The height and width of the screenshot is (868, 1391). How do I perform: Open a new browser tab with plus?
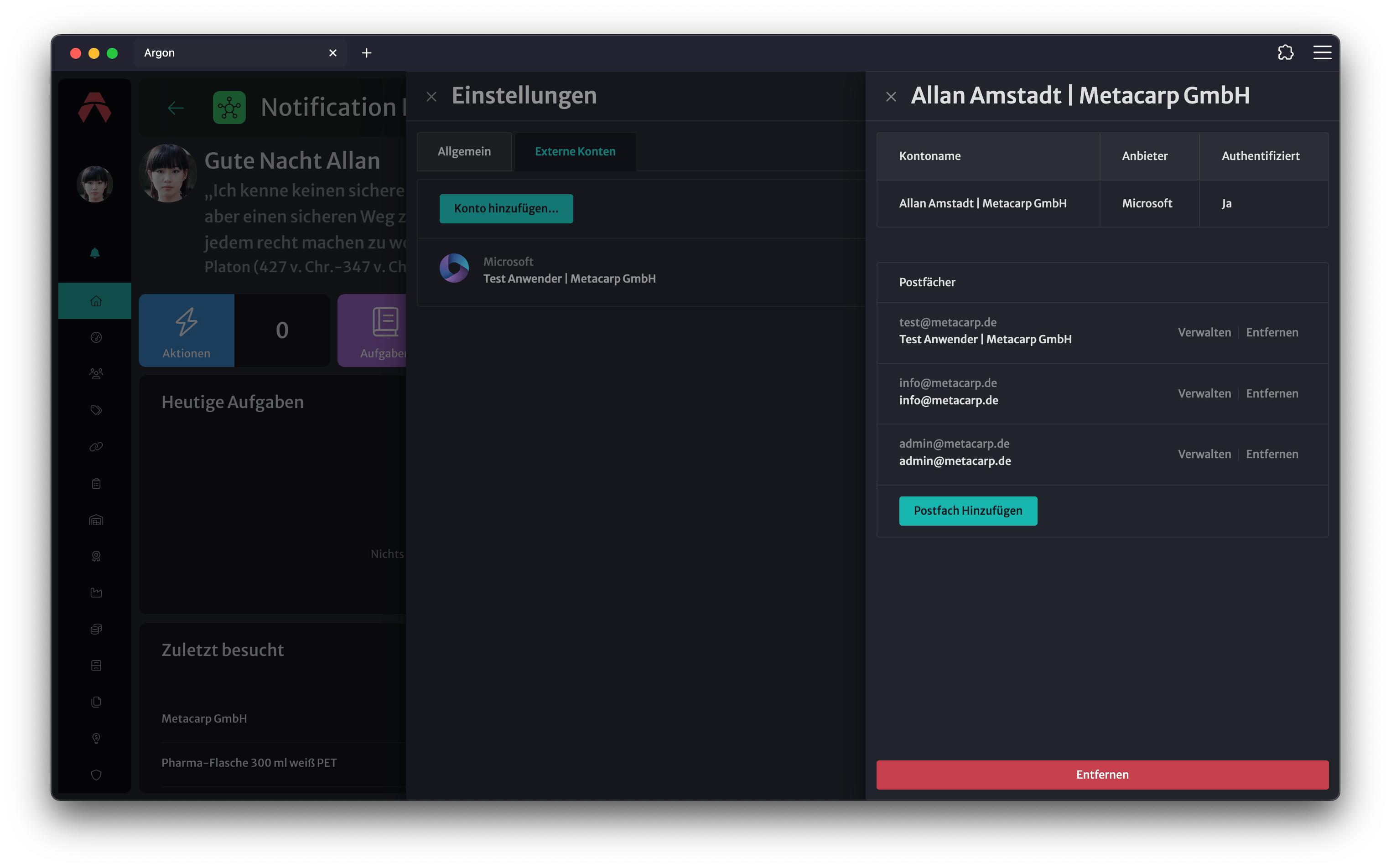coord(366,53)
